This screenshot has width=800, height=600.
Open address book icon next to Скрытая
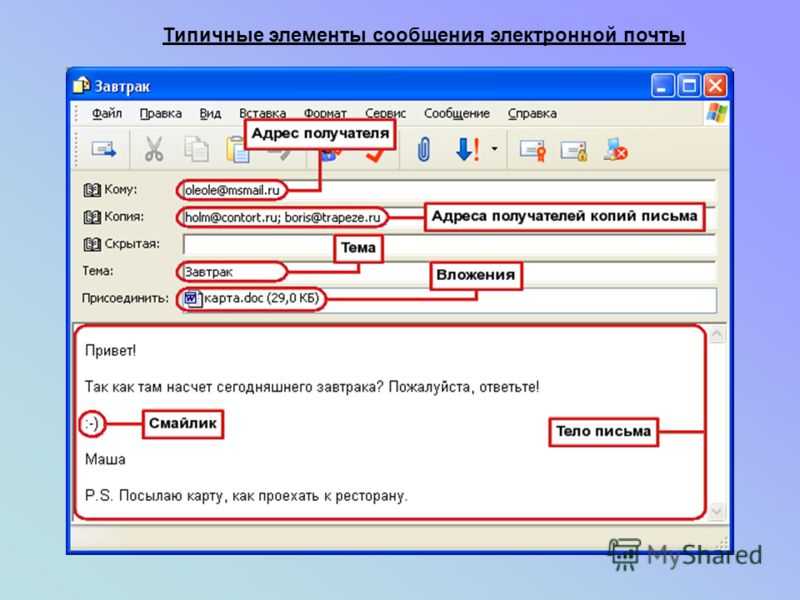92,244
